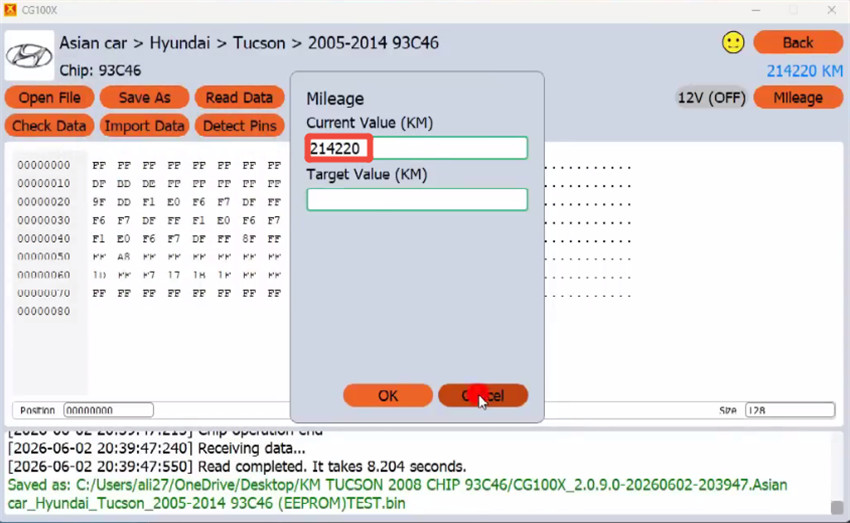
Task: Click 'Tucson' in the breadcrumb
Action: pyautogui.click(x=259, y=43)
